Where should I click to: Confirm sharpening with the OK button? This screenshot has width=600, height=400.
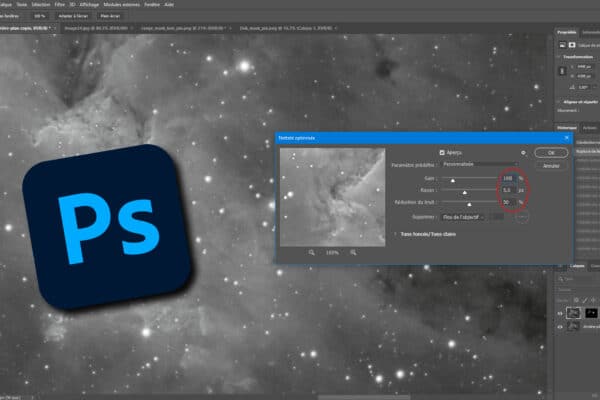(551, 153)
